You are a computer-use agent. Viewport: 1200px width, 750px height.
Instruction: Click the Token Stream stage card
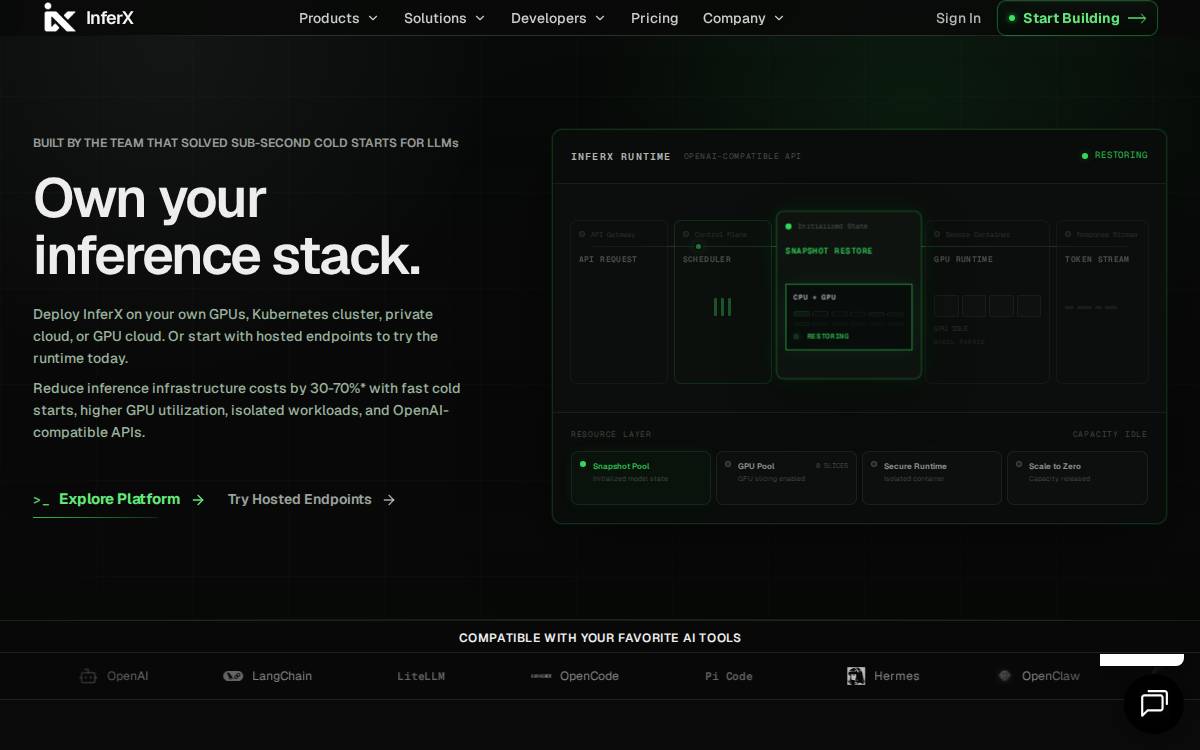point(1102,302)
